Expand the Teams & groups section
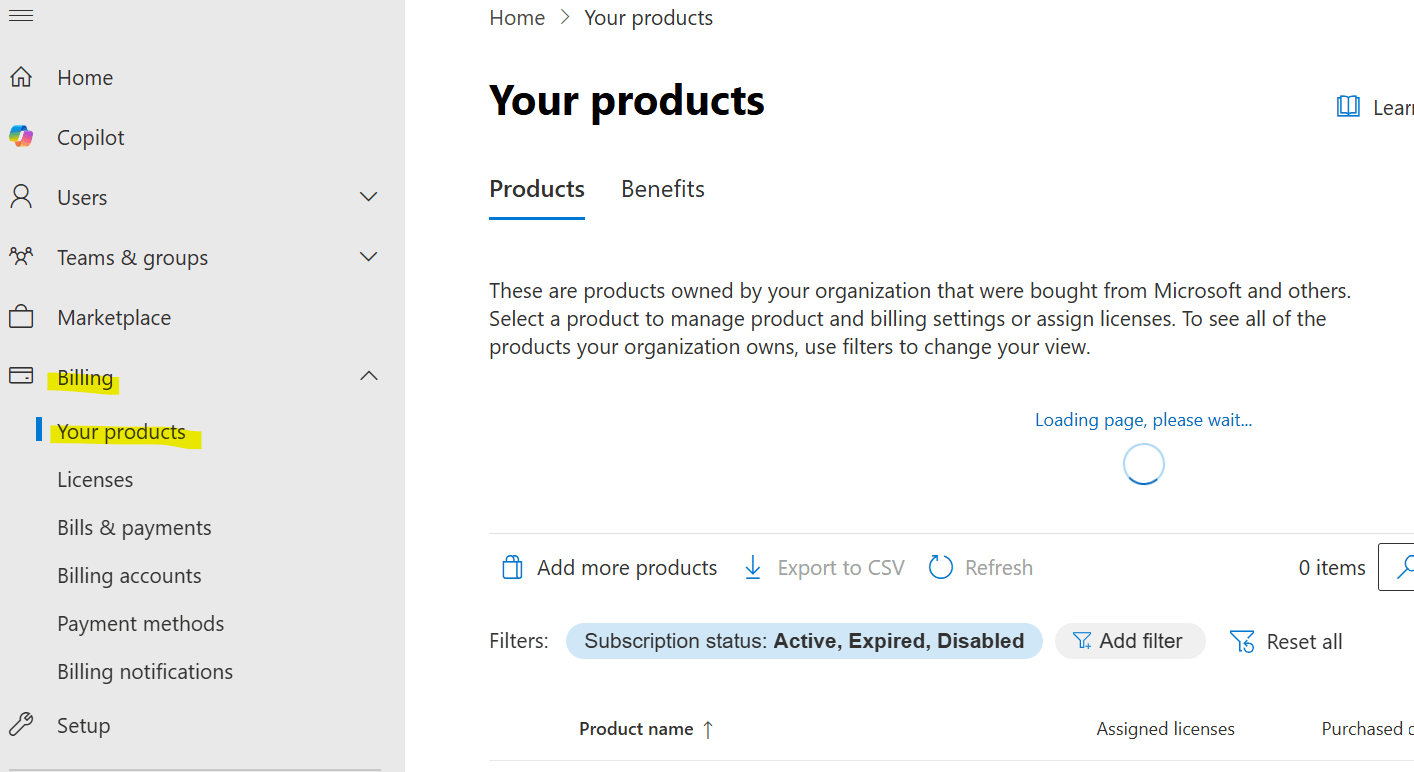 click(368, 257)
